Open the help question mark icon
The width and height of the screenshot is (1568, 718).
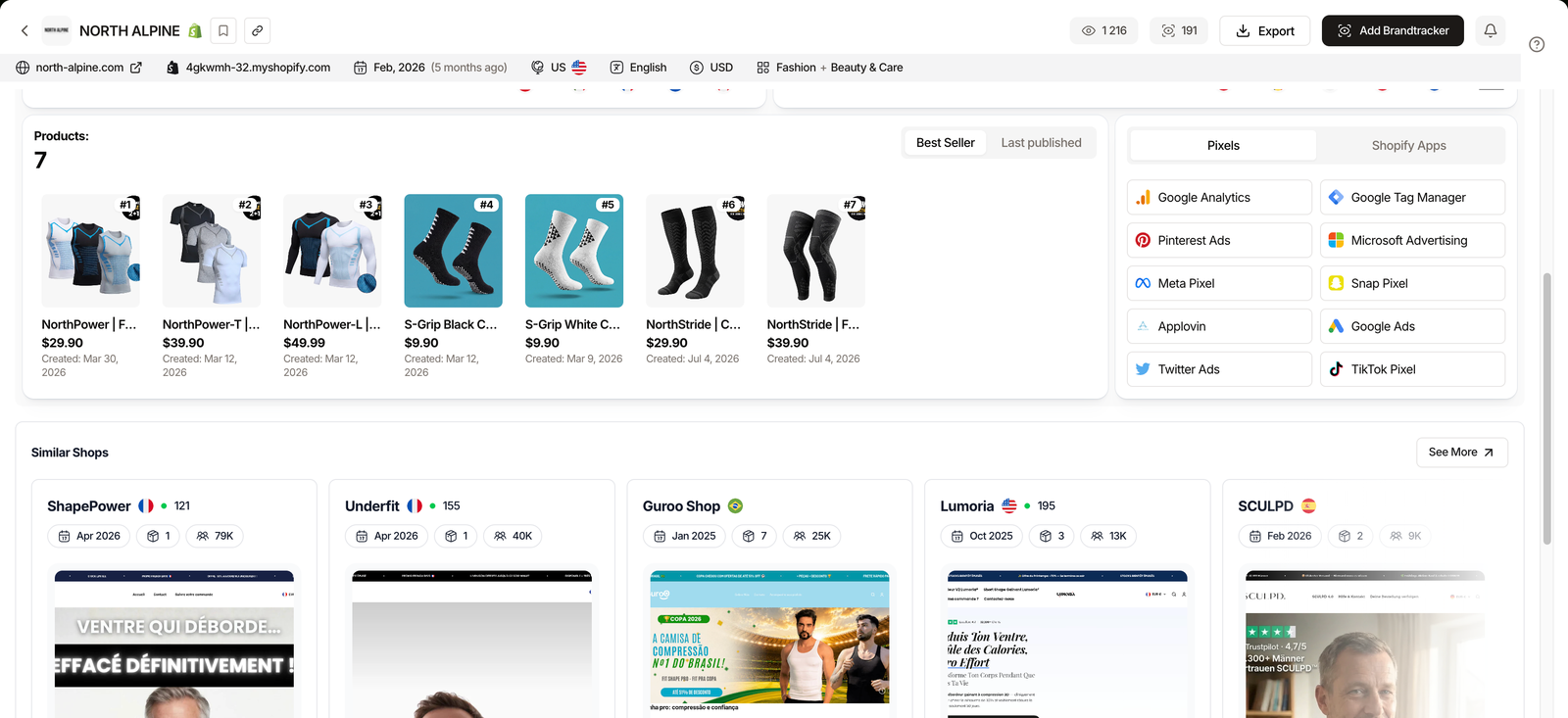pyautogui.click(x=1537, y=44)
